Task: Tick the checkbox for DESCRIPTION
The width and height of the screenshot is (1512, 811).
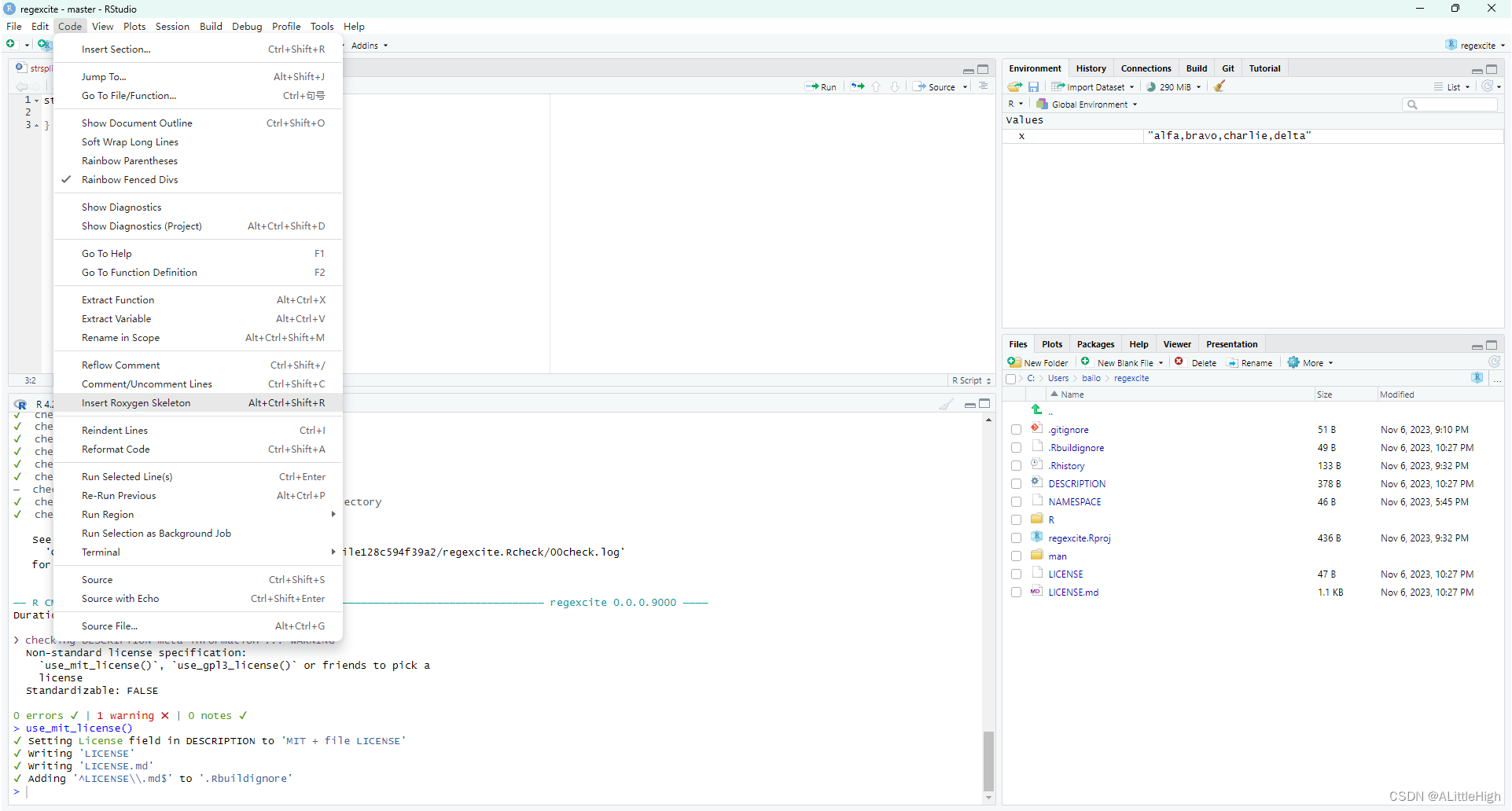Action: click(x=1017, y=484)
